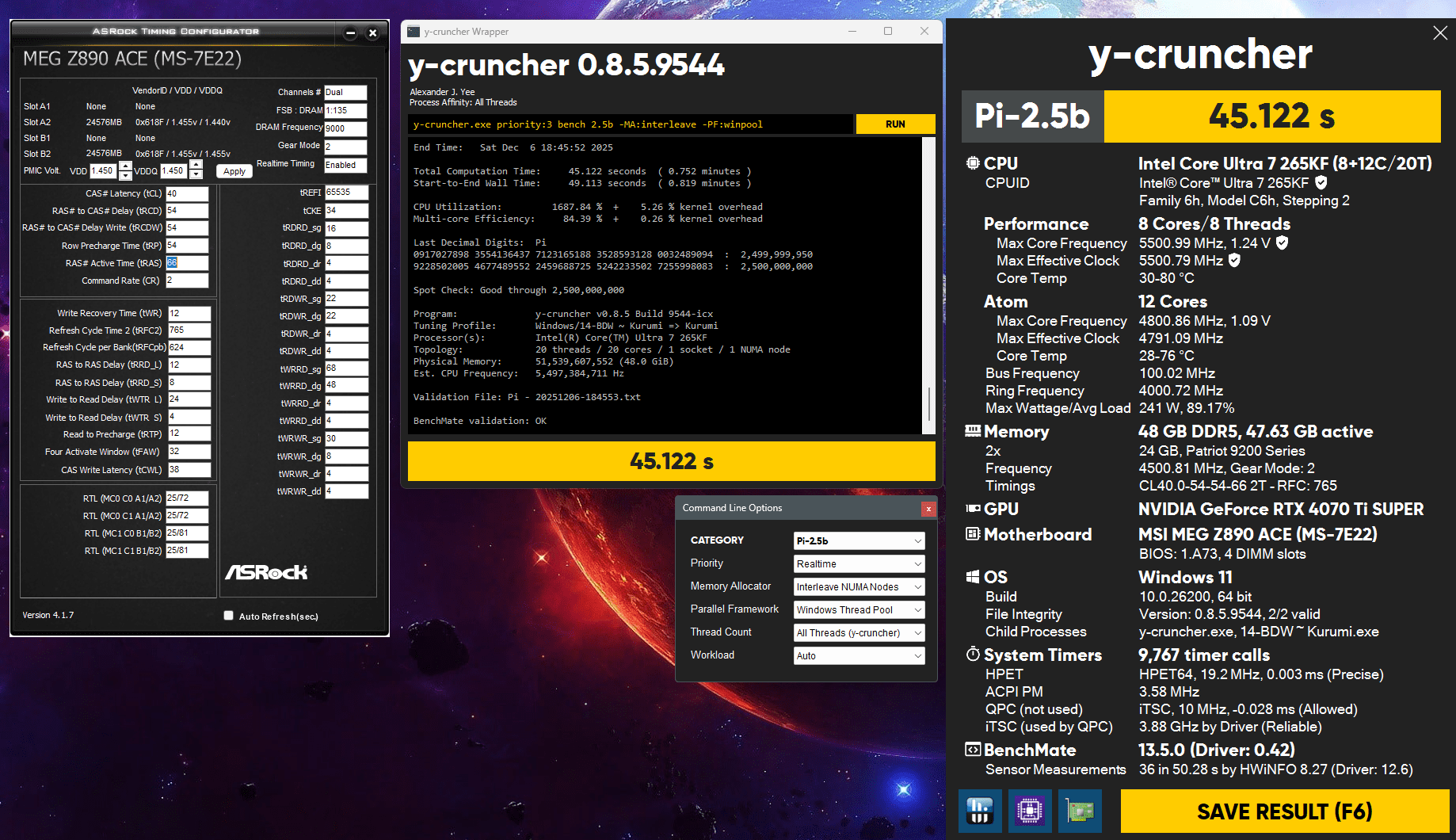Open the Workload dropdown set to Auto
Screen dimensions: 1456x840
click(x=859, y=655)
